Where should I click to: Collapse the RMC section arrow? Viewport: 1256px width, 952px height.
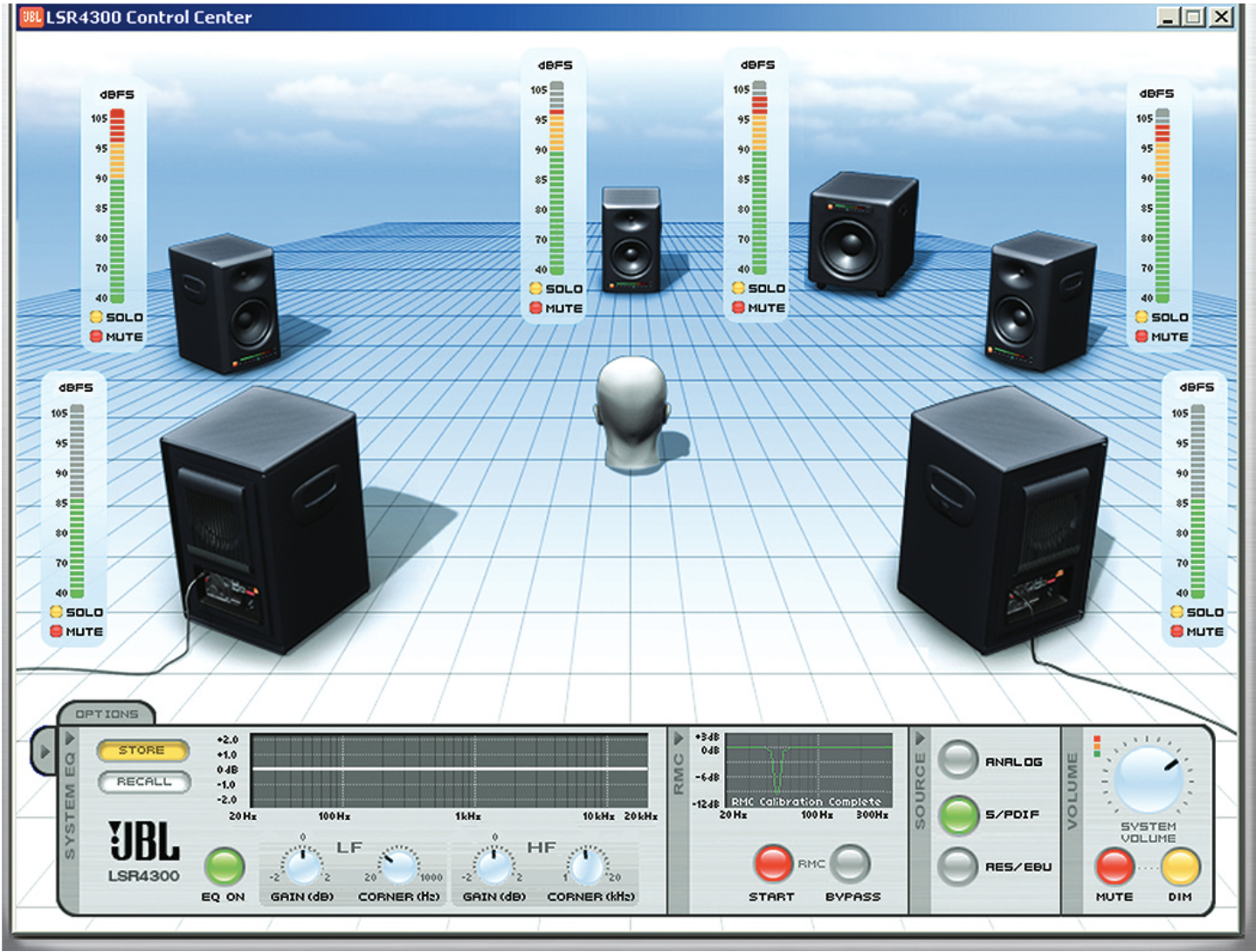coord(678,739)
